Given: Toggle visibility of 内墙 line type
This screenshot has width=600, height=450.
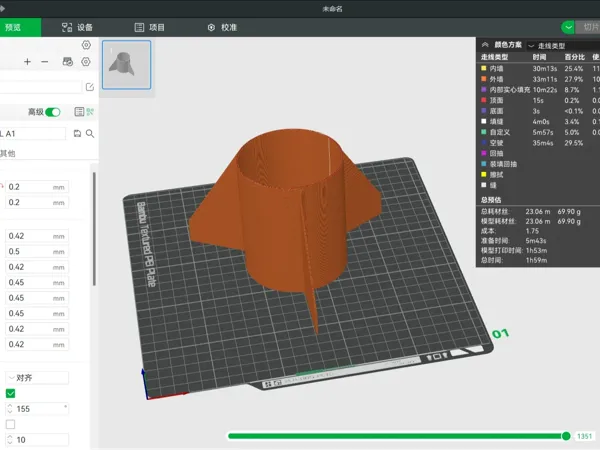Looking at the screenshot, I should (x=484, y=68).
